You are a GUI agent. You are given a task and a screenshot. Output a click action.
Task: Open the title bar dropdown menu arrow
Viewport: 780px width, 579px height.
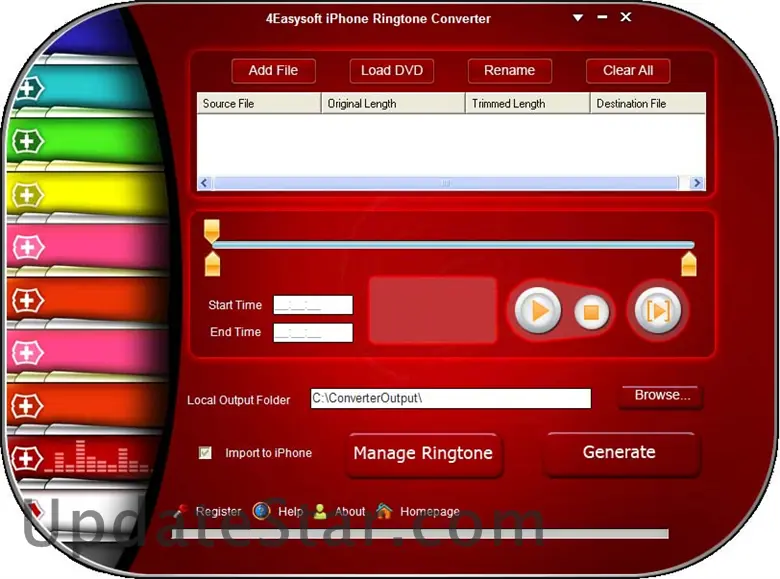[578, 18]
